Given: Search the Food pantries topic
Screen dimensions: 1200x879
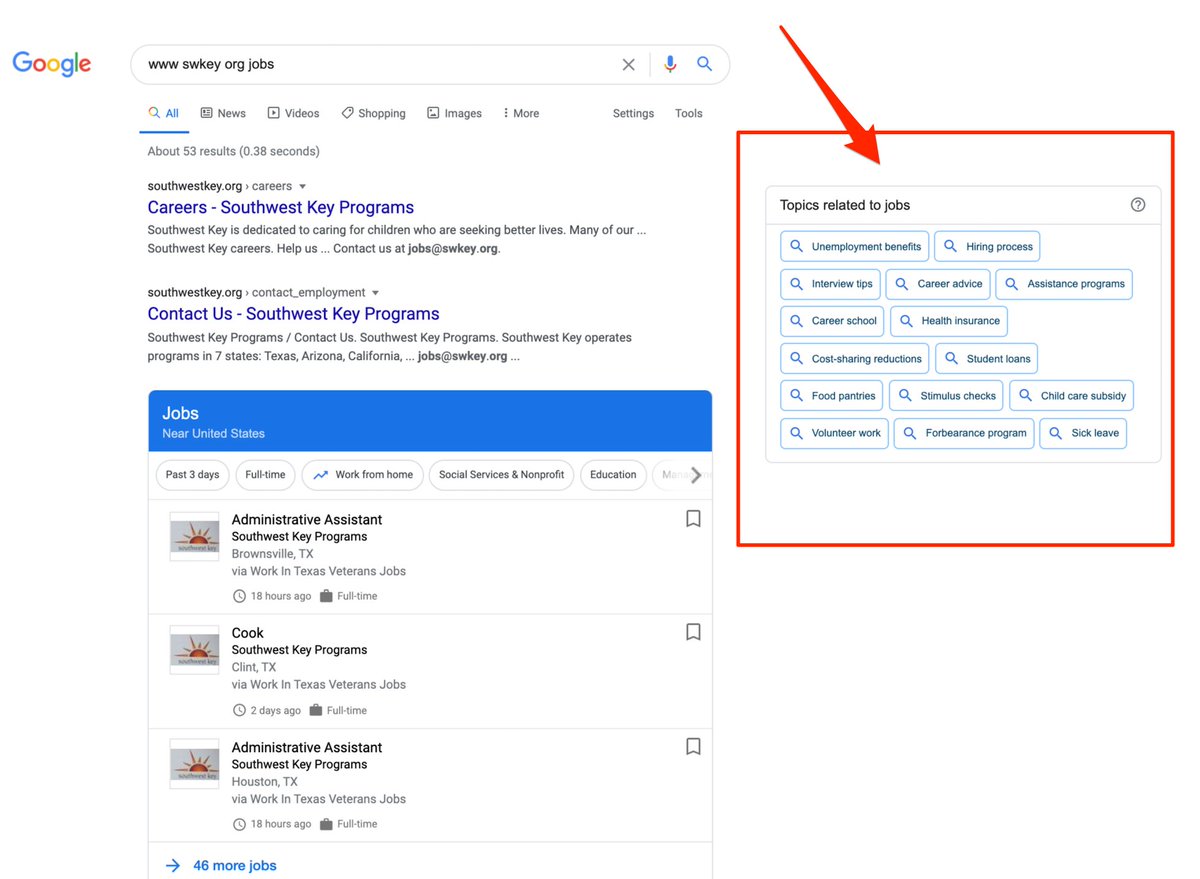Looking at the screenshot, I should coord(832,396).
